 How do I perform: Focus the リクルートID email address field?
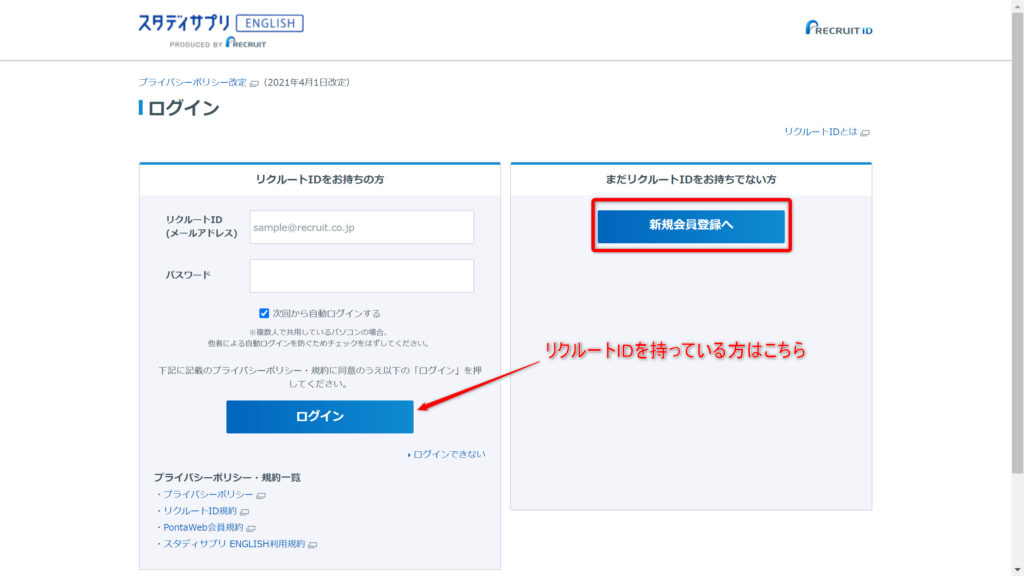pyautogui.click(x=362, y=227)
